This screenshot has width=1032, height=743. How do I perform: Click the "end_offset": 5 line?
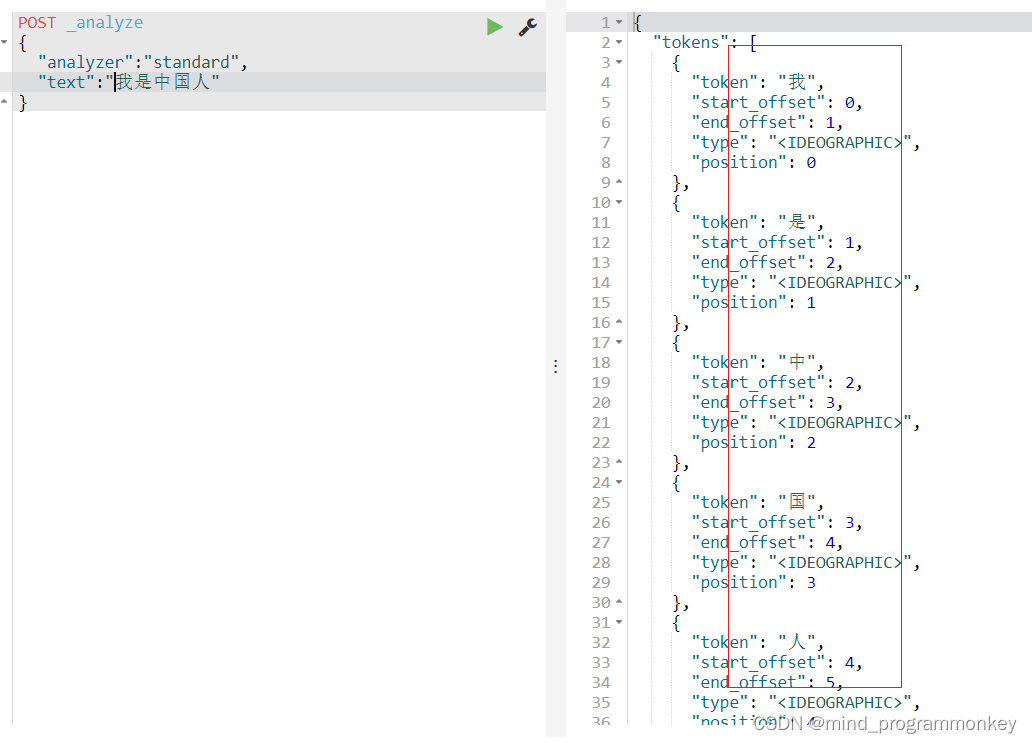pos(767,683)
